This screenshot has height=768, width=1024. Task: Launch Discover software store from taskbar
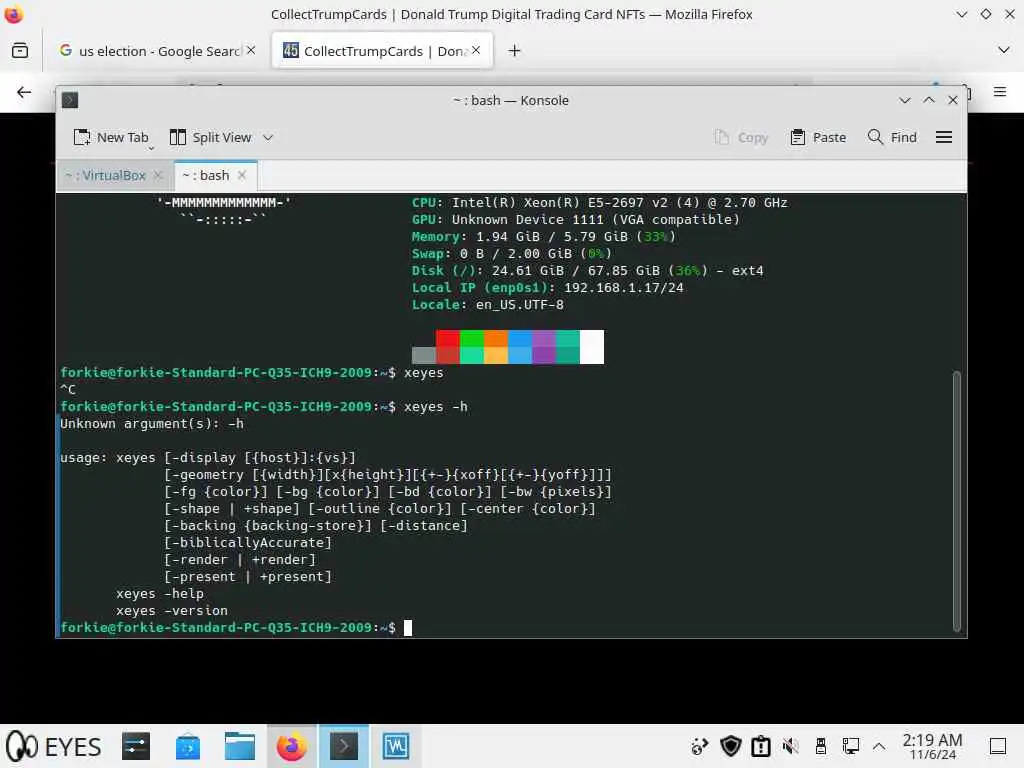188,746
